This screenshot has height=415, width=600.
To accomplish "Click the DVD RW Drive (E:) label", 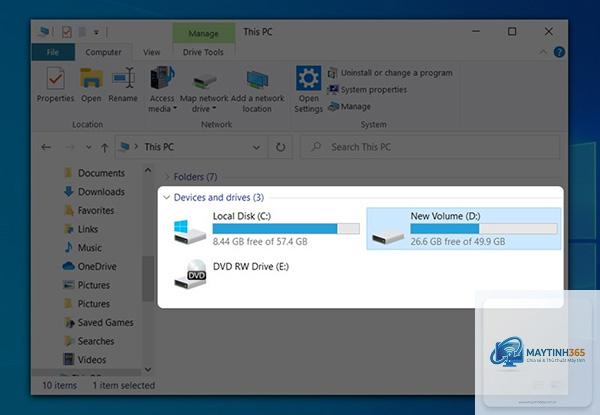I will (251, 267).
